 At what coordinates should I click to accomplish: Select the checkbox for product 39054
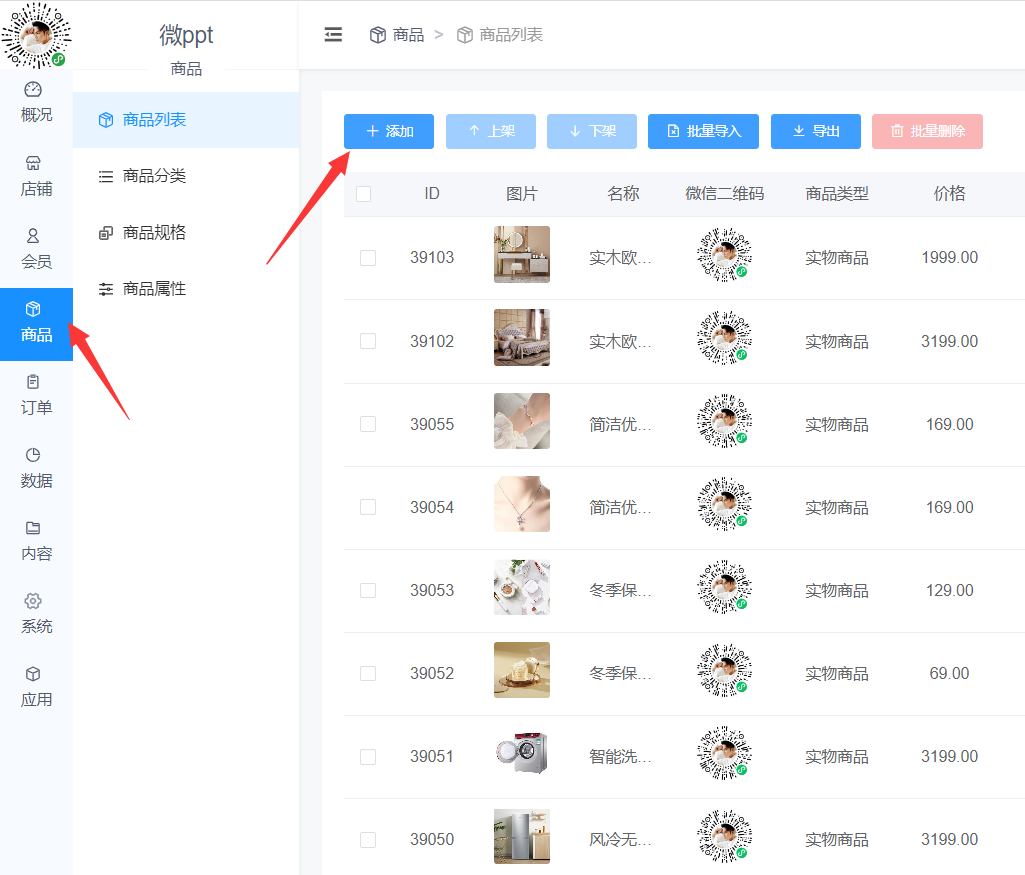pyautogui.click(x=368, y=507)
